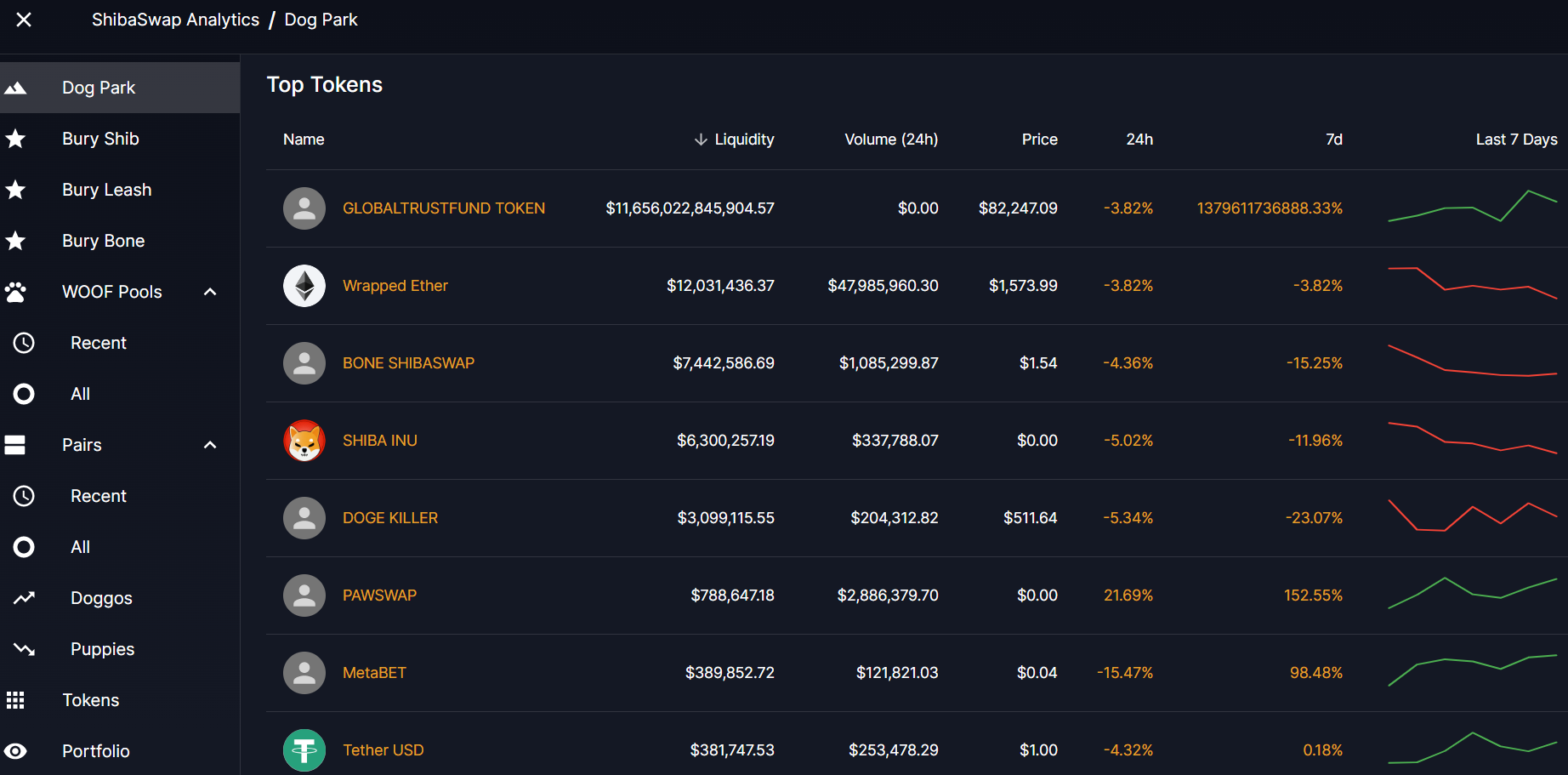Viewport: 1568px width, 775px height.
Task: Open the MetaBET token link
Action: [x=374, y=673]
